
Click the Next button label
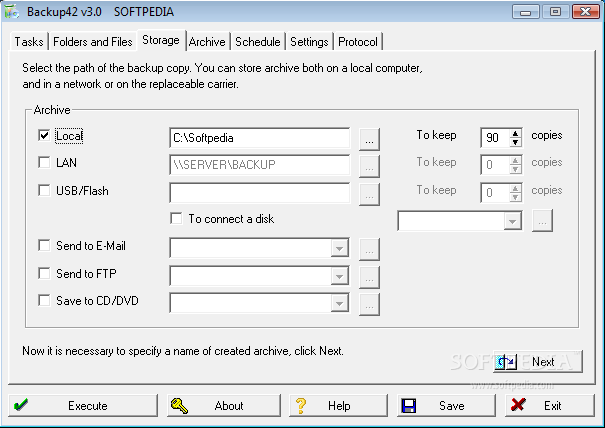[x=543, y=362]
